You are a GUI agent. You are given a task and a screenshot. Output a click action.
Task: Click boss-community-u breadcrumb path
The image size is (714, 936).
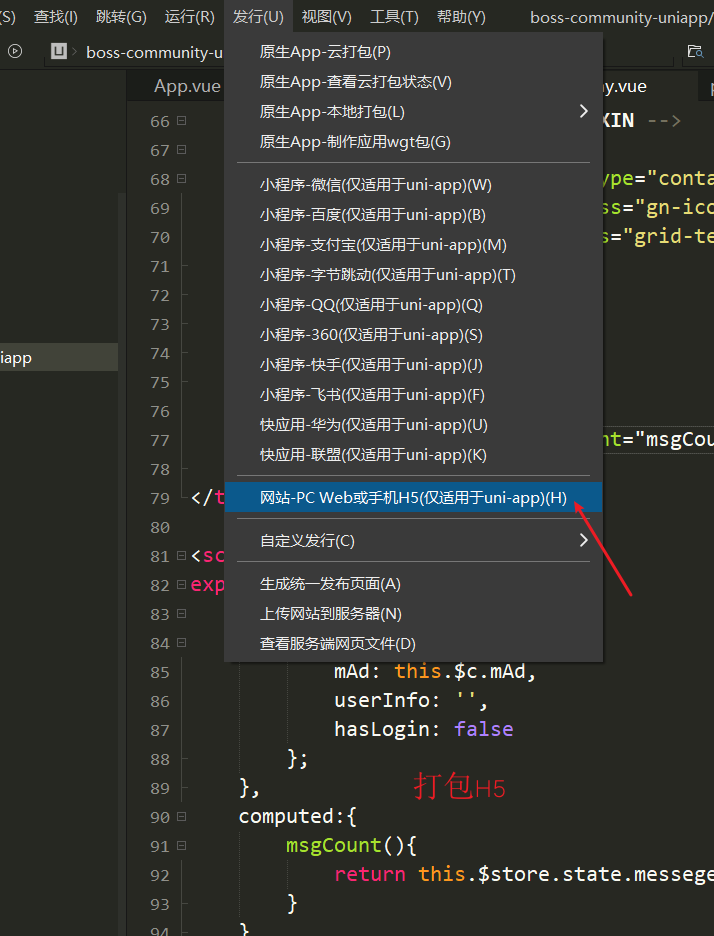[x=154, y=53]
